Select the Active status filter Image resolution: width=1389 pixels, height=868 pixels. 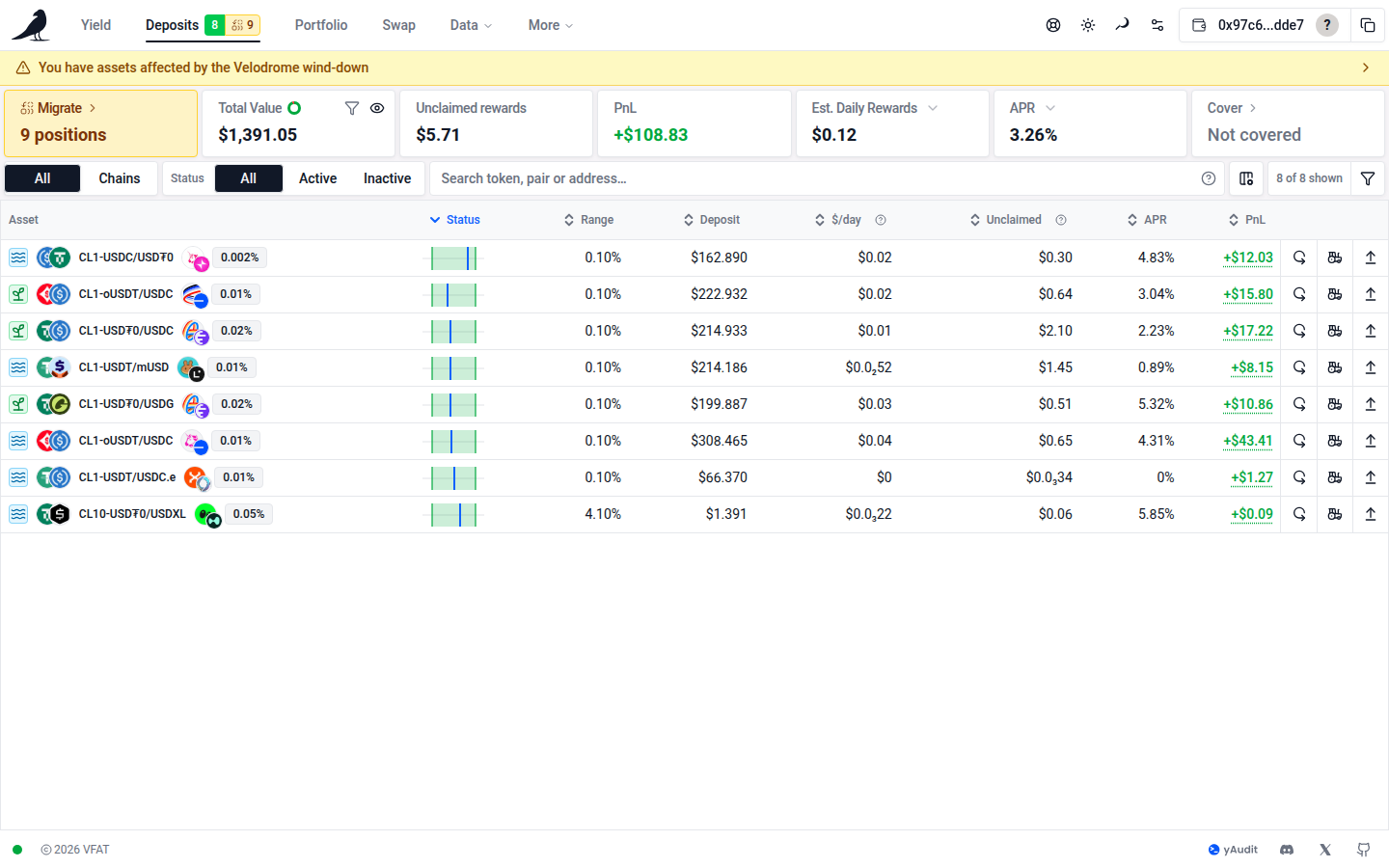point(317,178)
